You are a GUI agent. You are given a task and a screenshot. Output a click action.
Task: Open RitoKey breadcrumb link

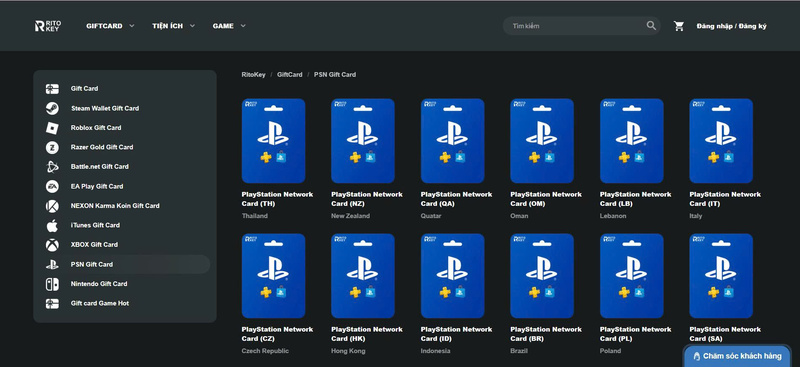point(254,75)
